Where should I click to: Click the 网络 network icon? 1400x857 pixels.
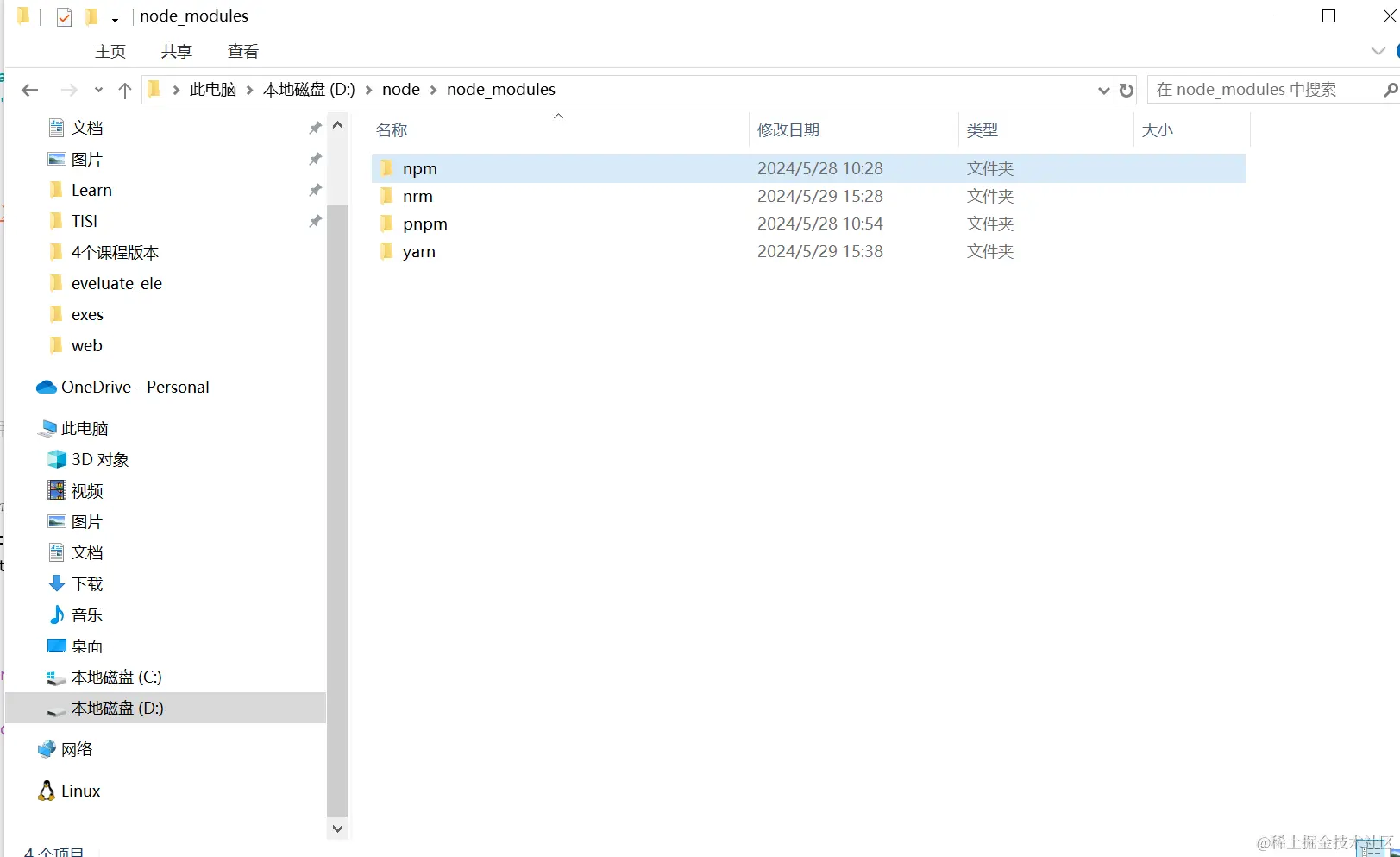pos(47,749)
